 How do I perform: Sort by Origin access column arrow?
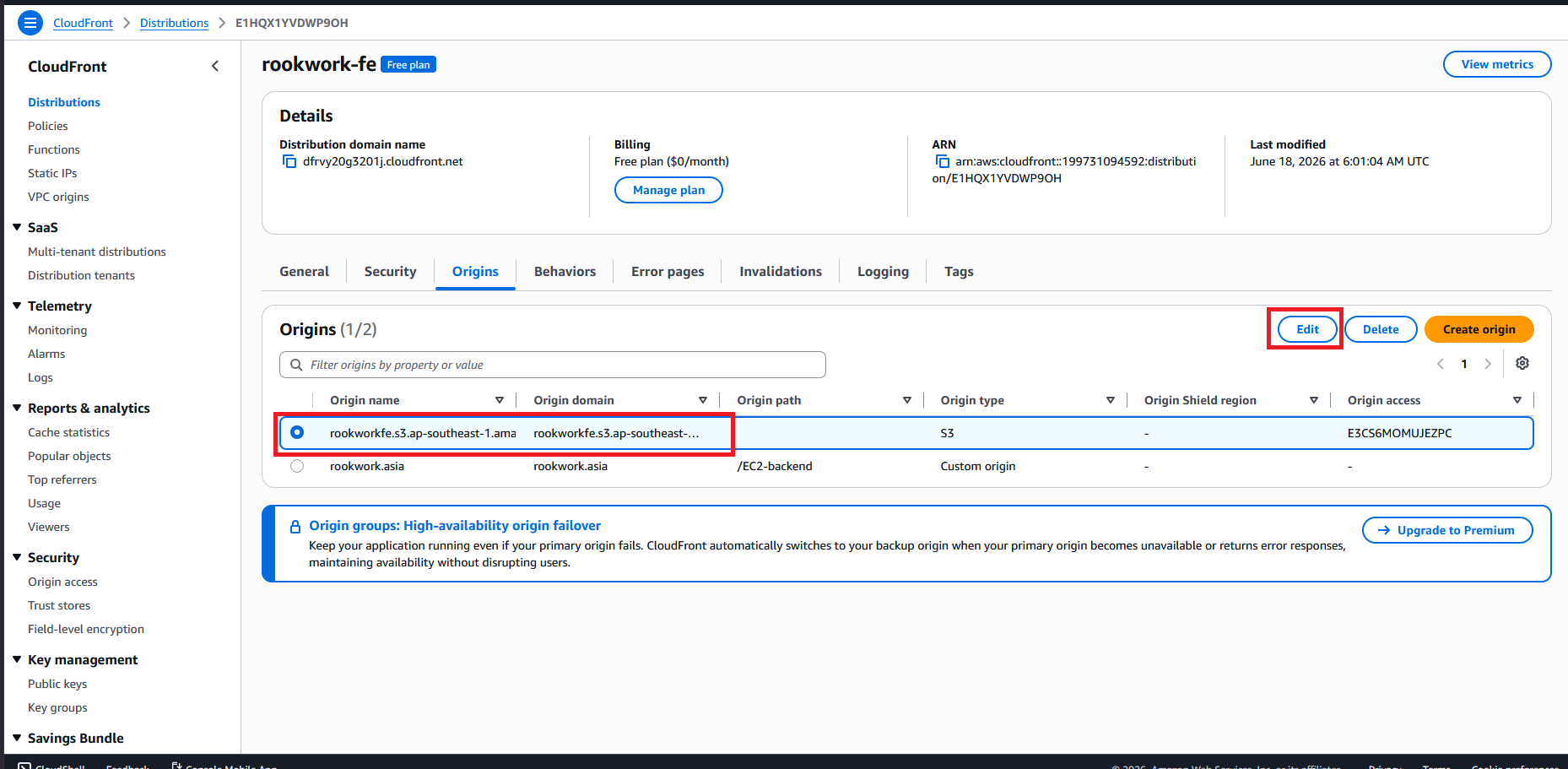click(x=1517, y=400)
